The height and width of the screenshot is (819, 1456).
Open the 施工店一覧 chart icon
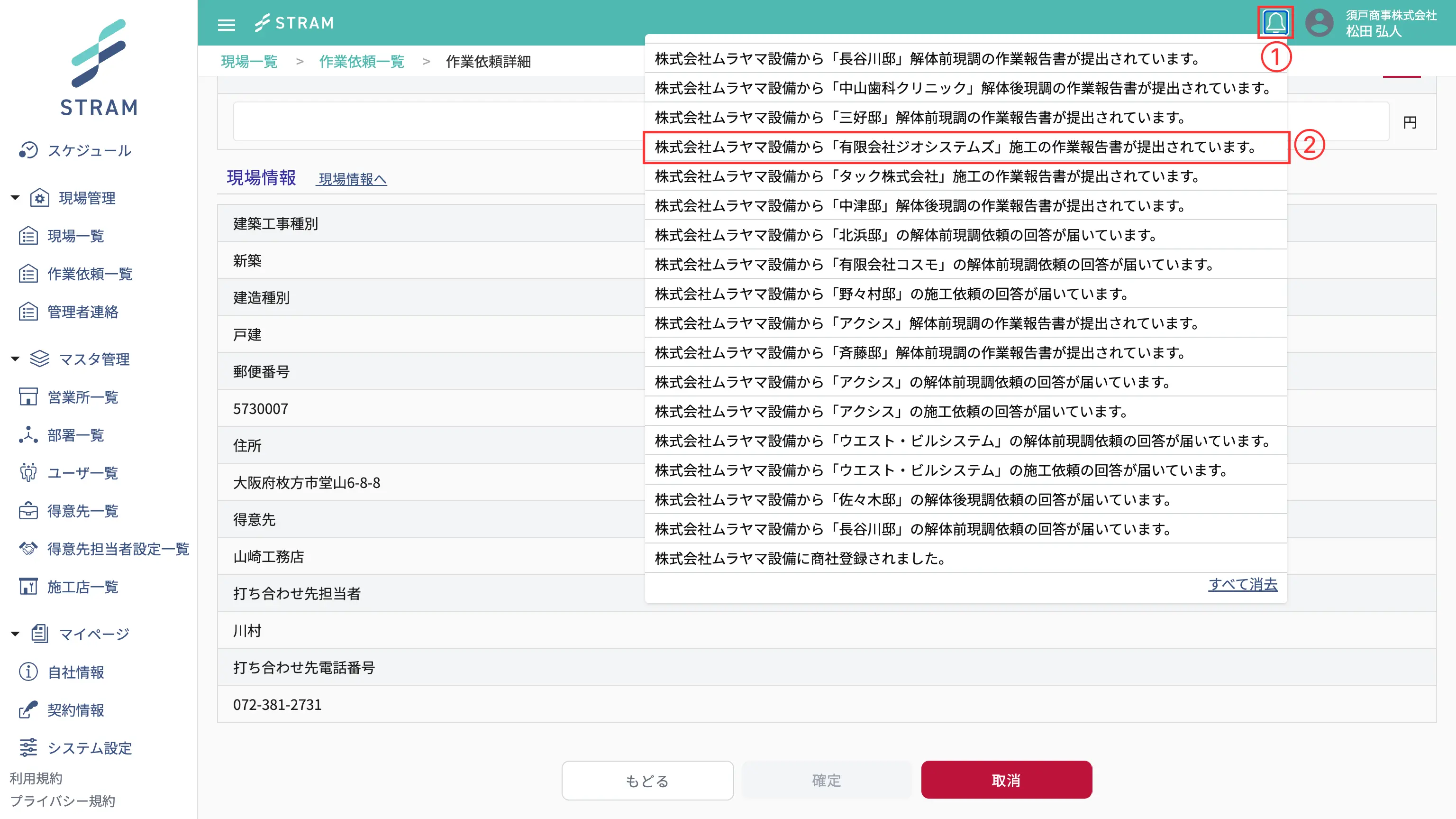pos(27,587)
